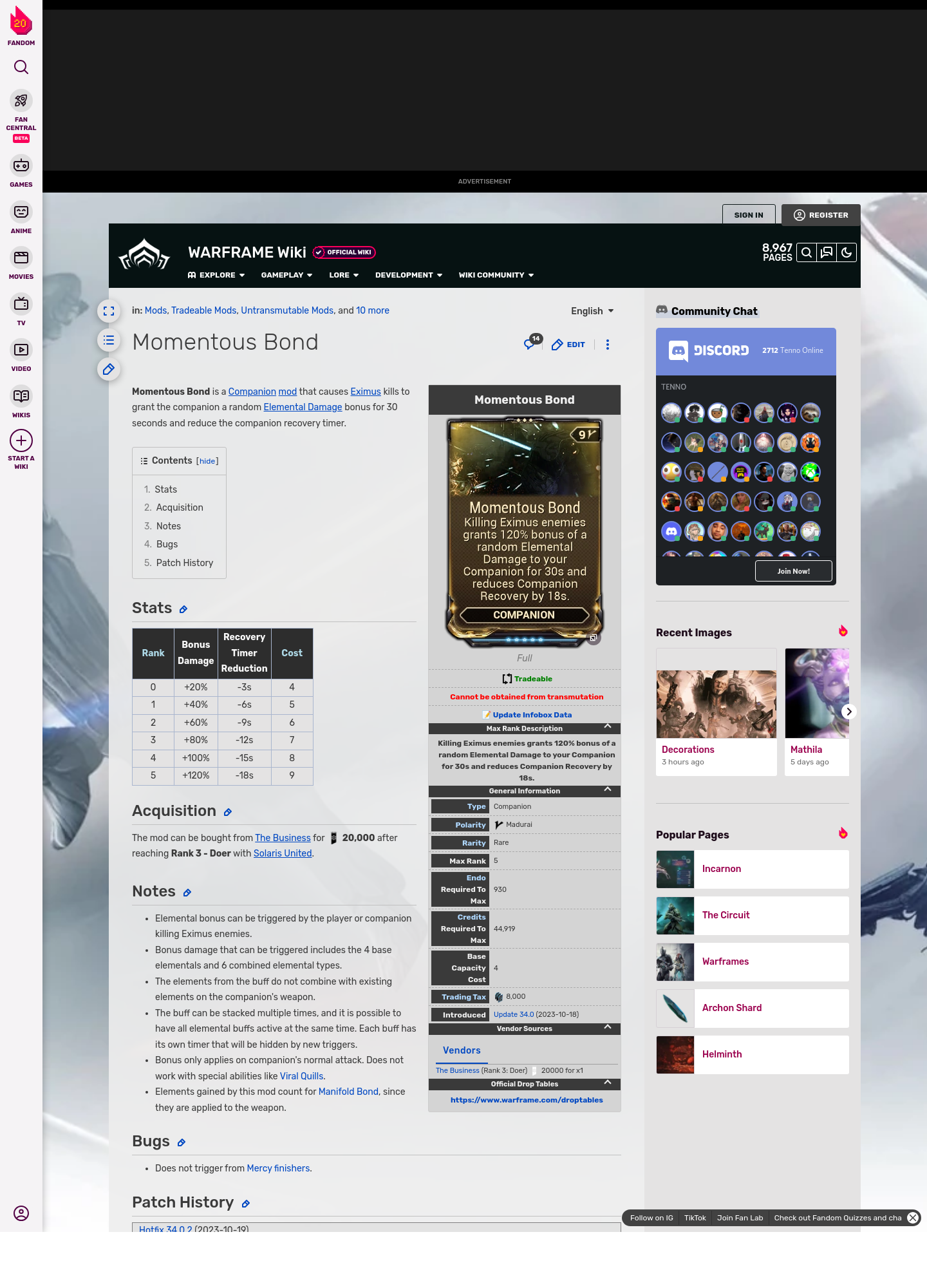Image resolution: width=927 pixels, height=1288 pixels.
Task: Click the Sign In button
Action: (749, 215)
